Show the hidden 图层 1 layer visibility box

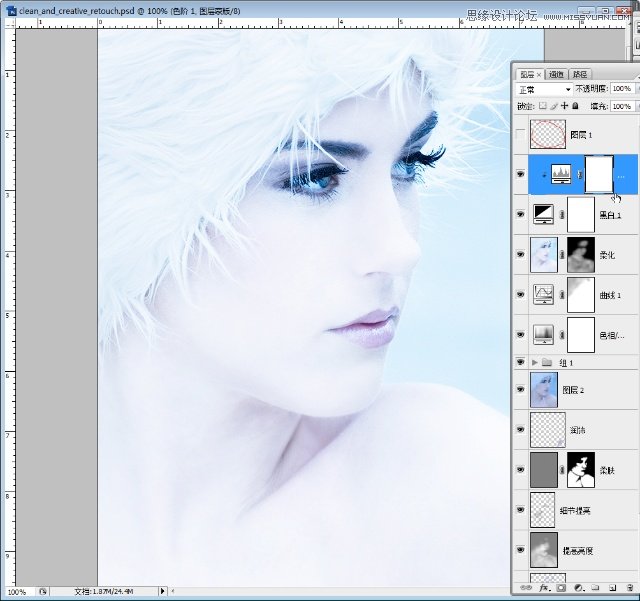520,134
